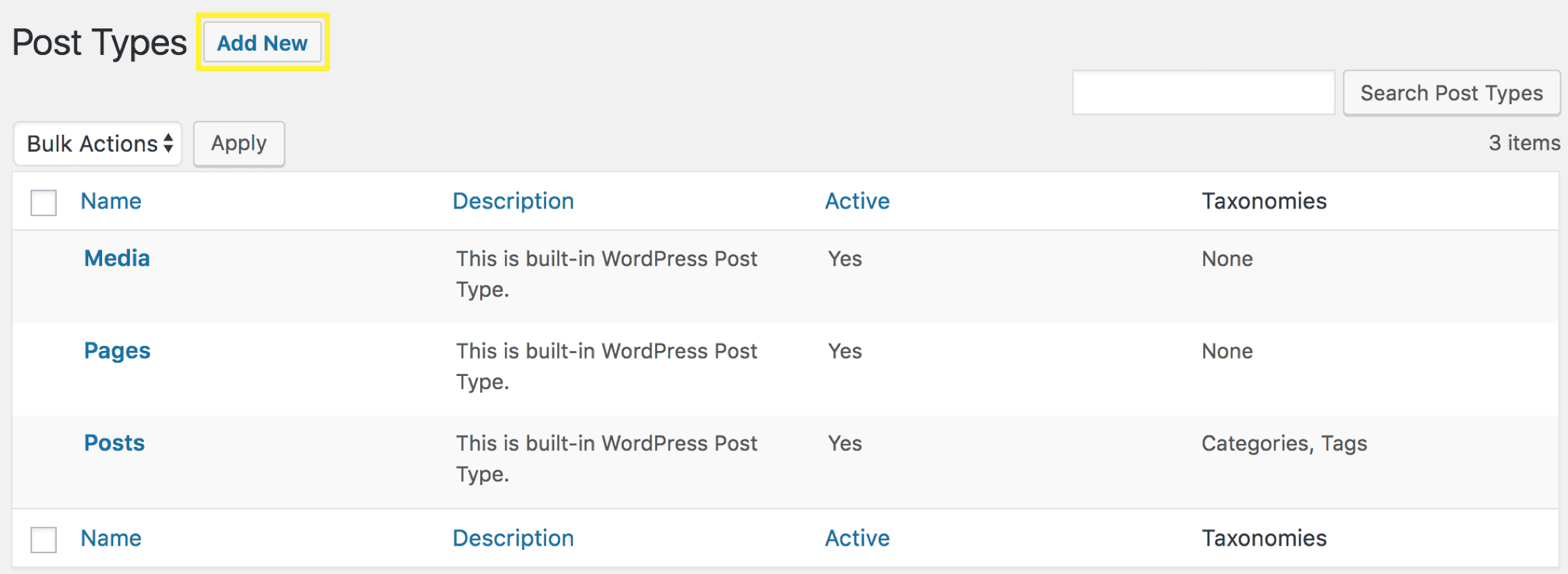This screenshot has width=1568, height=574.
Task: Click the Apply button next to Bulk Actions
Action: (238, 143)
